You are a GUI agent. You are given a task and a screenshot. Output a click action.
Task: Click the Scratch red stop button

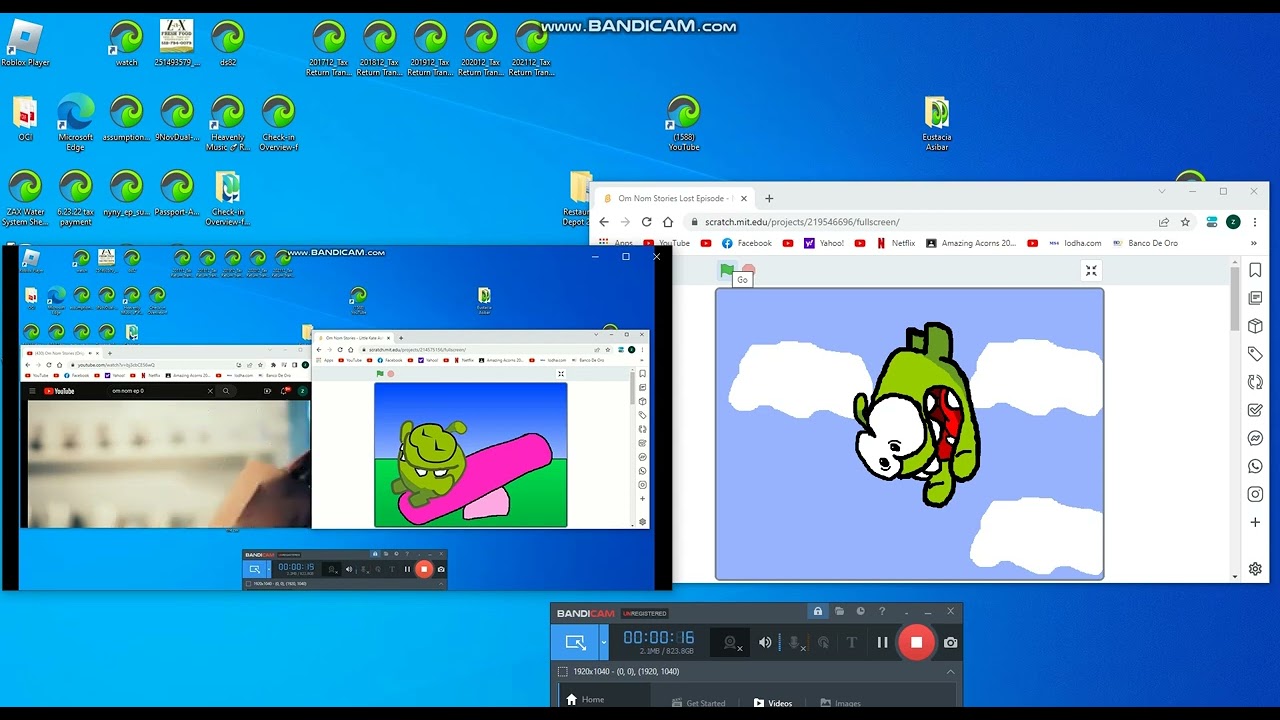748,270
